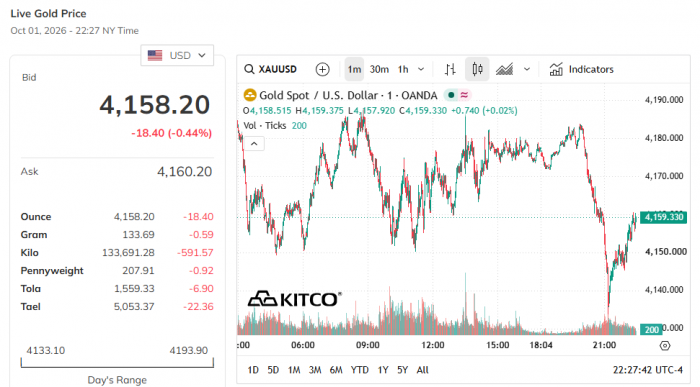Click the gold coin symbol icon

click(x=250, y=95)
